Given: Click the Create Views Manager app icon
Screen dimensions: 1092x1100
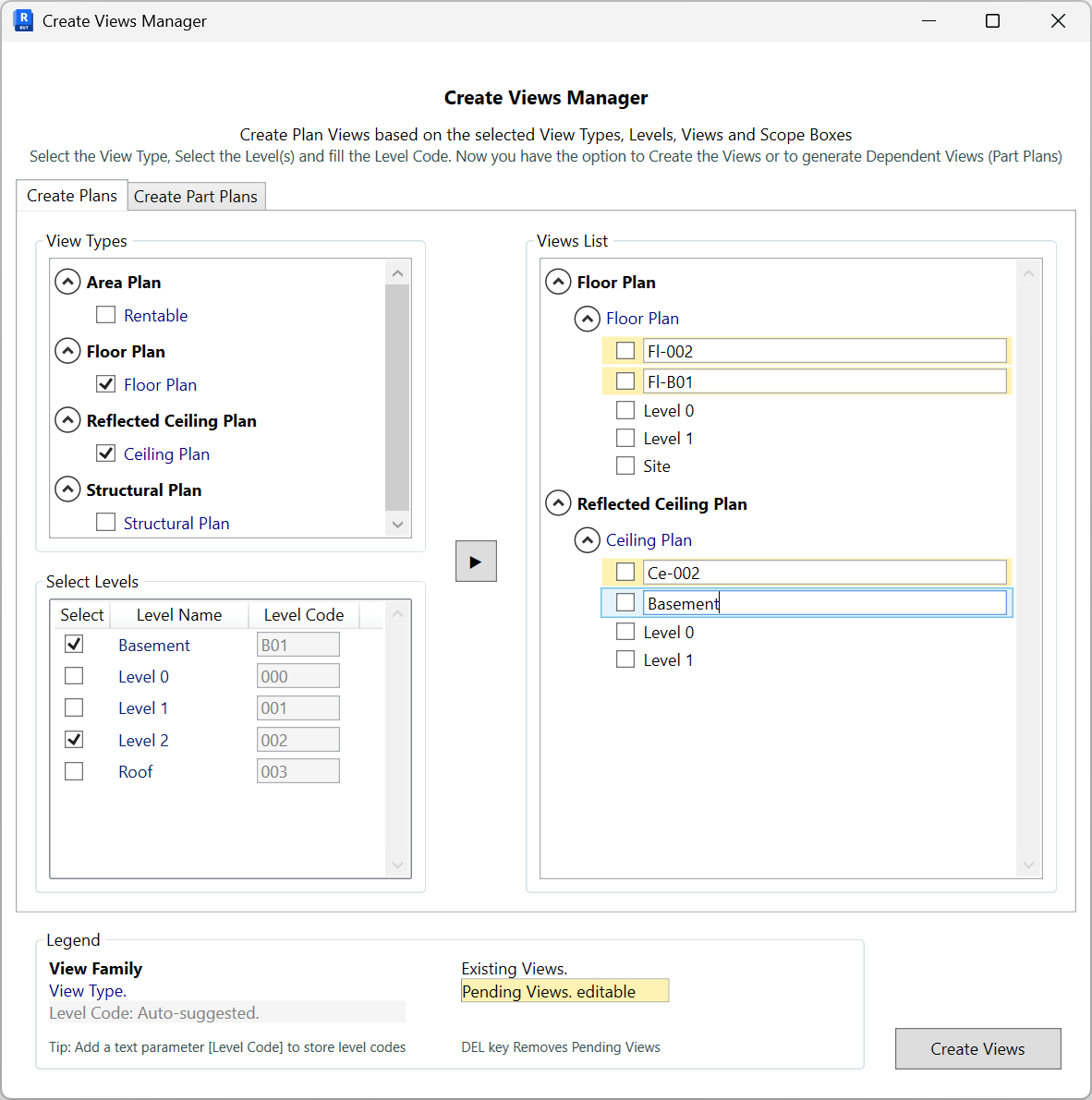Looking at the screenshot, I should click(x=22, y=19).
